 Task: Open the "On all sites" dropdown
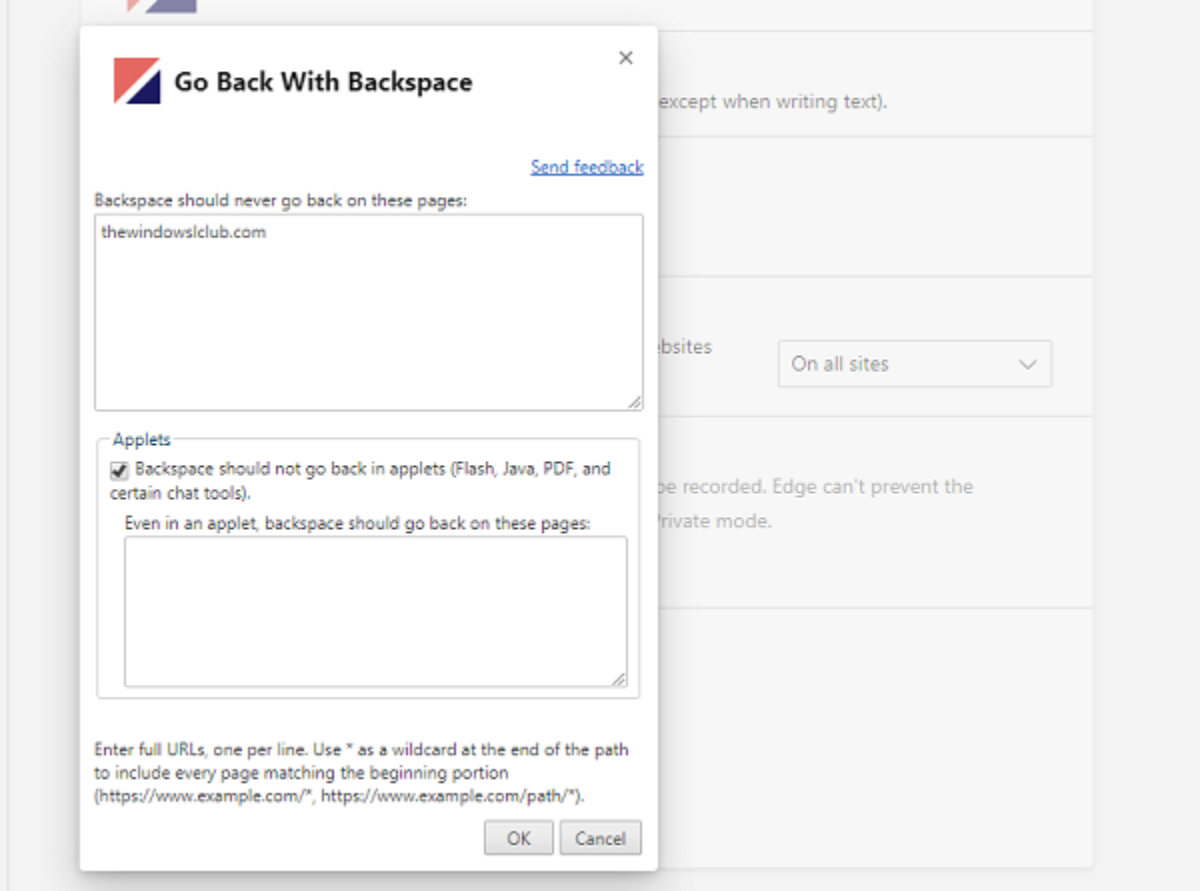[x=914, y=364]
